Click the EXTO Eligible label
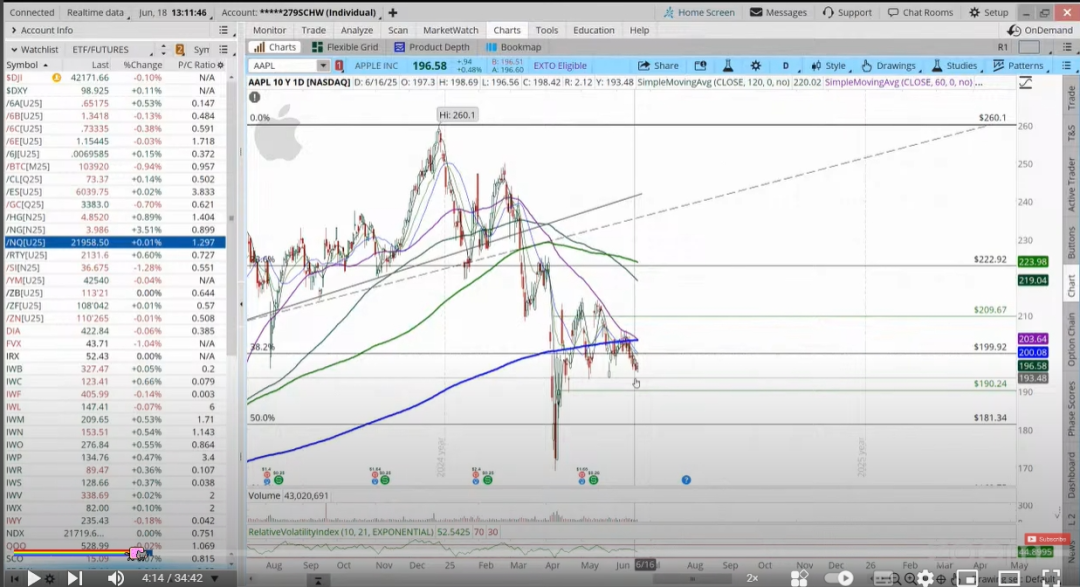Viewport: 1080px width, 587px height. 560,65
